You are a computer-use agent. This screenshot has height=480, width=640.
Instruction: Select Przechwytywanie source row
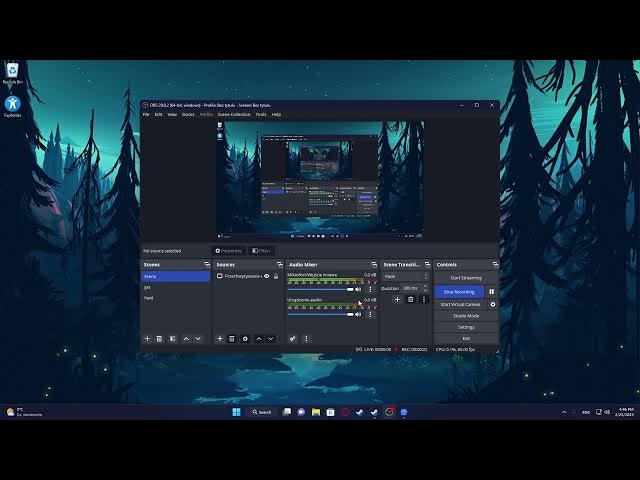(248, 276)
